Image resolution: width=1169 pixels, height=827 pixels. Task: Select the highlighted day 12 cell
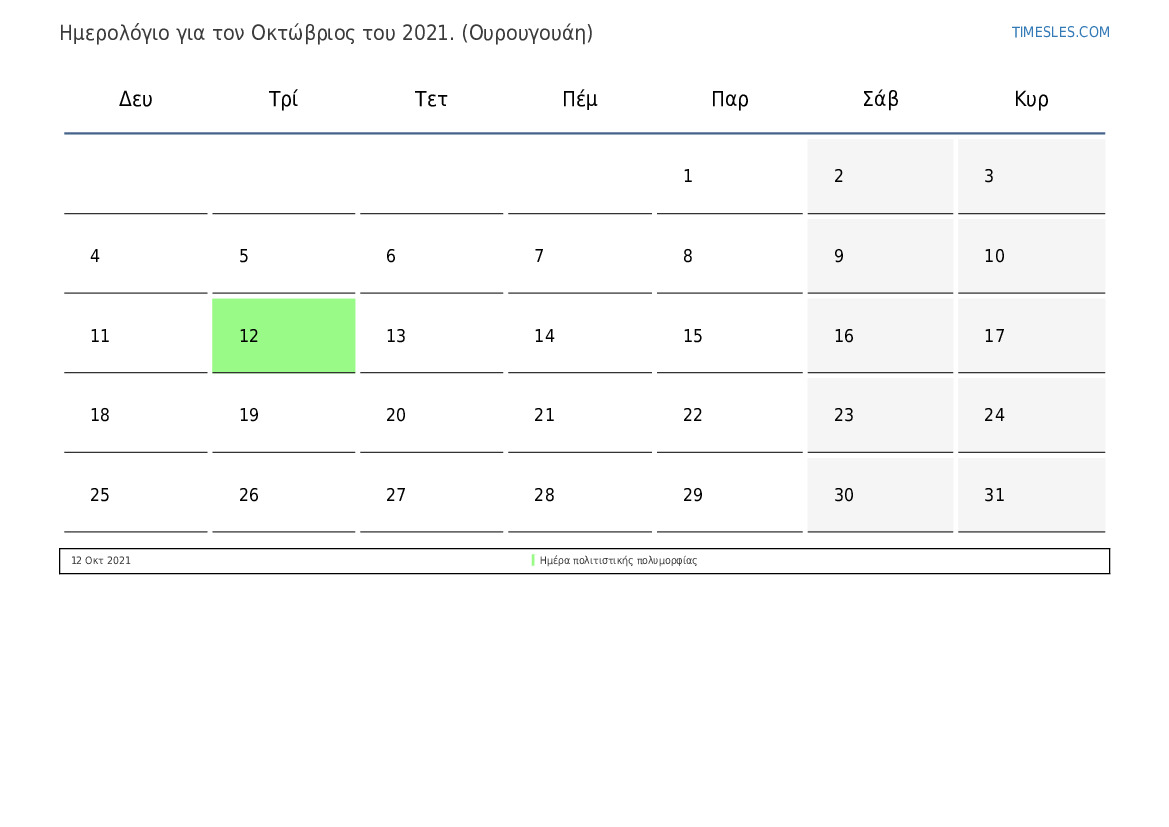click(x=283, y=336)
